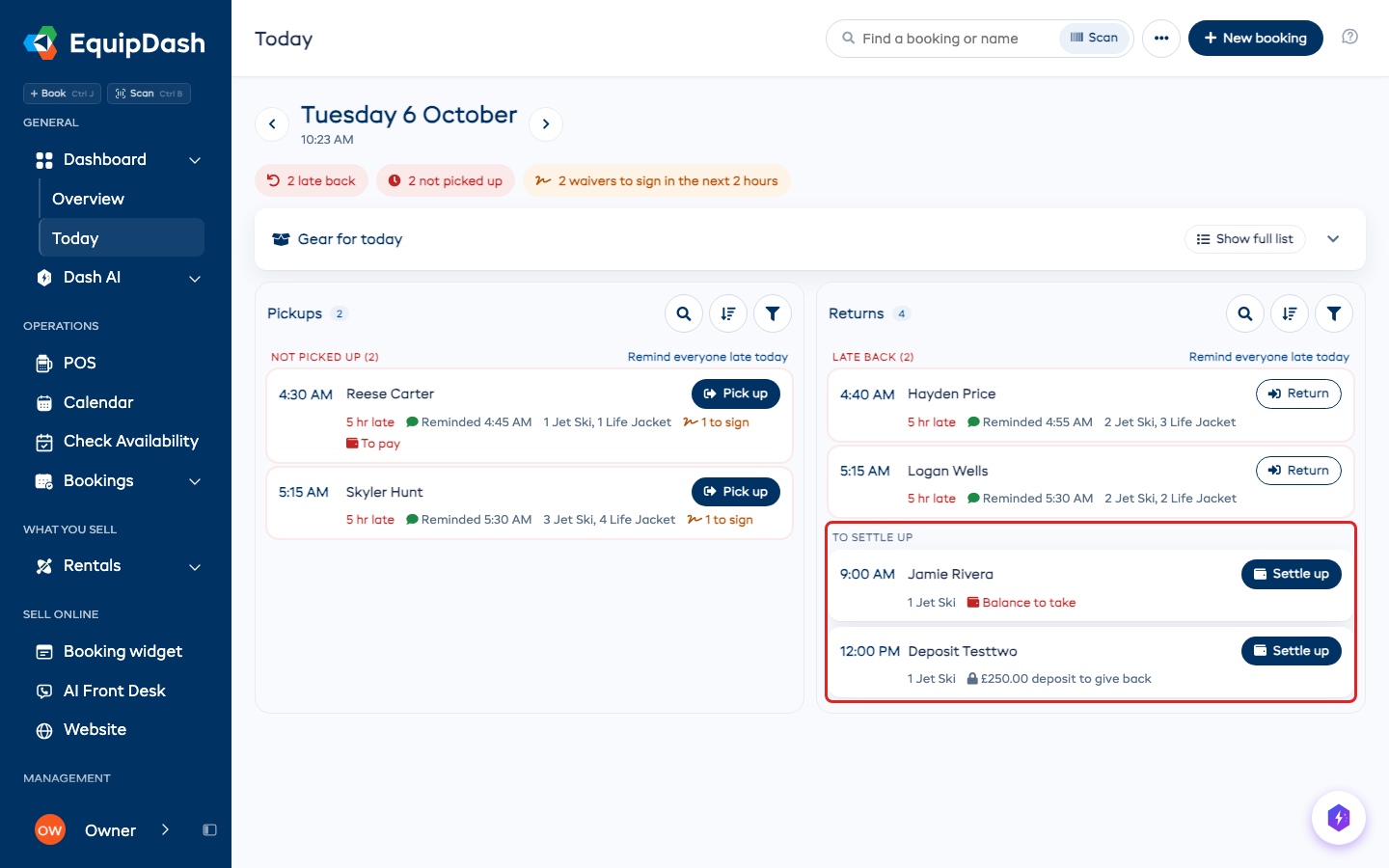Filter the Returns list
1389x868 pixels.
pos(1334,313)
